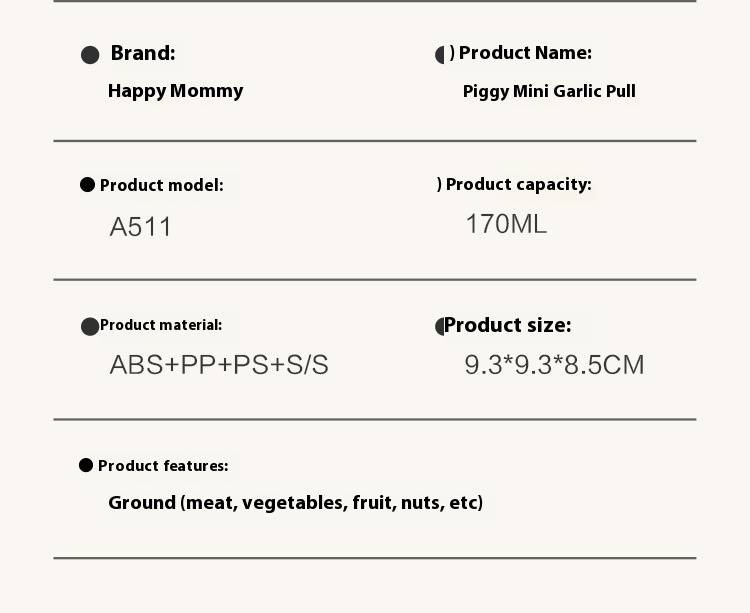The image size is (750, 613).
Task: Click the half-circle bullet beside Product Name
Action: [x=440, y=55]
